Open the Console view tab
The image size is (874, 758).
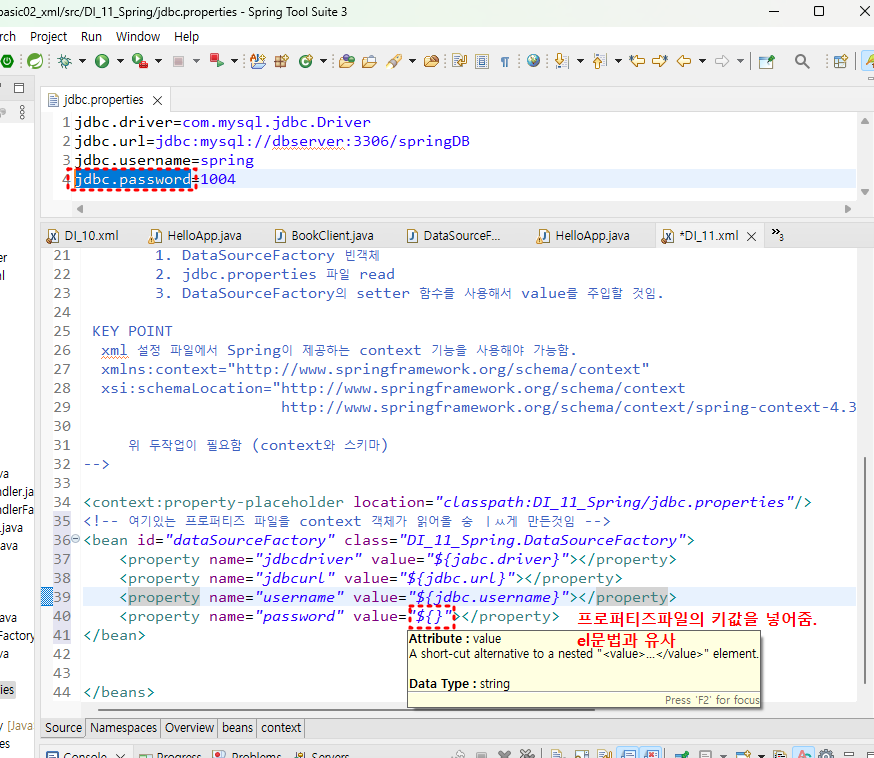pyautogui.click(x=85, y=754)
